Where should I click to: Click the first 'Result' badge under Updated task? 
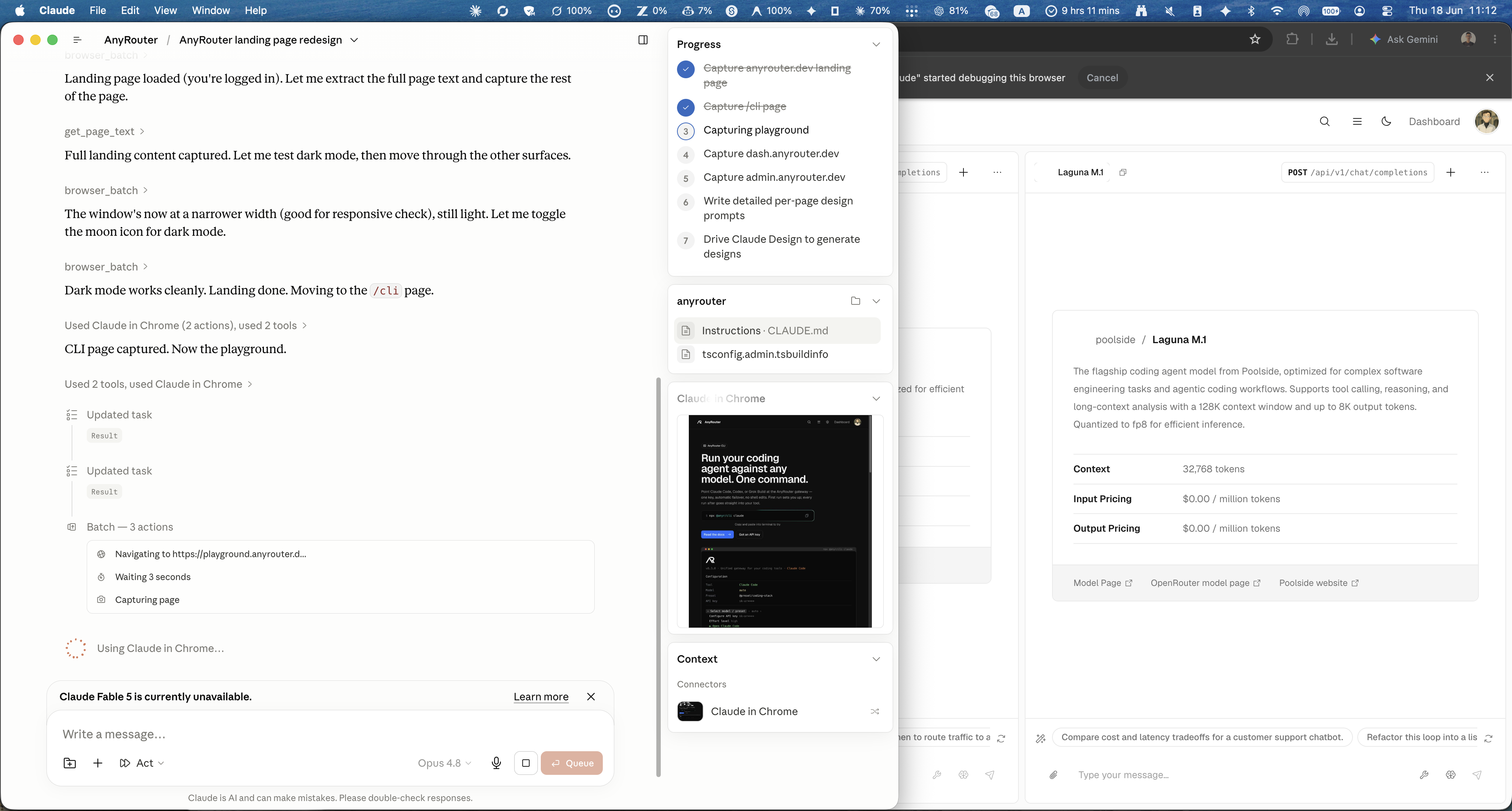[104, 435]
